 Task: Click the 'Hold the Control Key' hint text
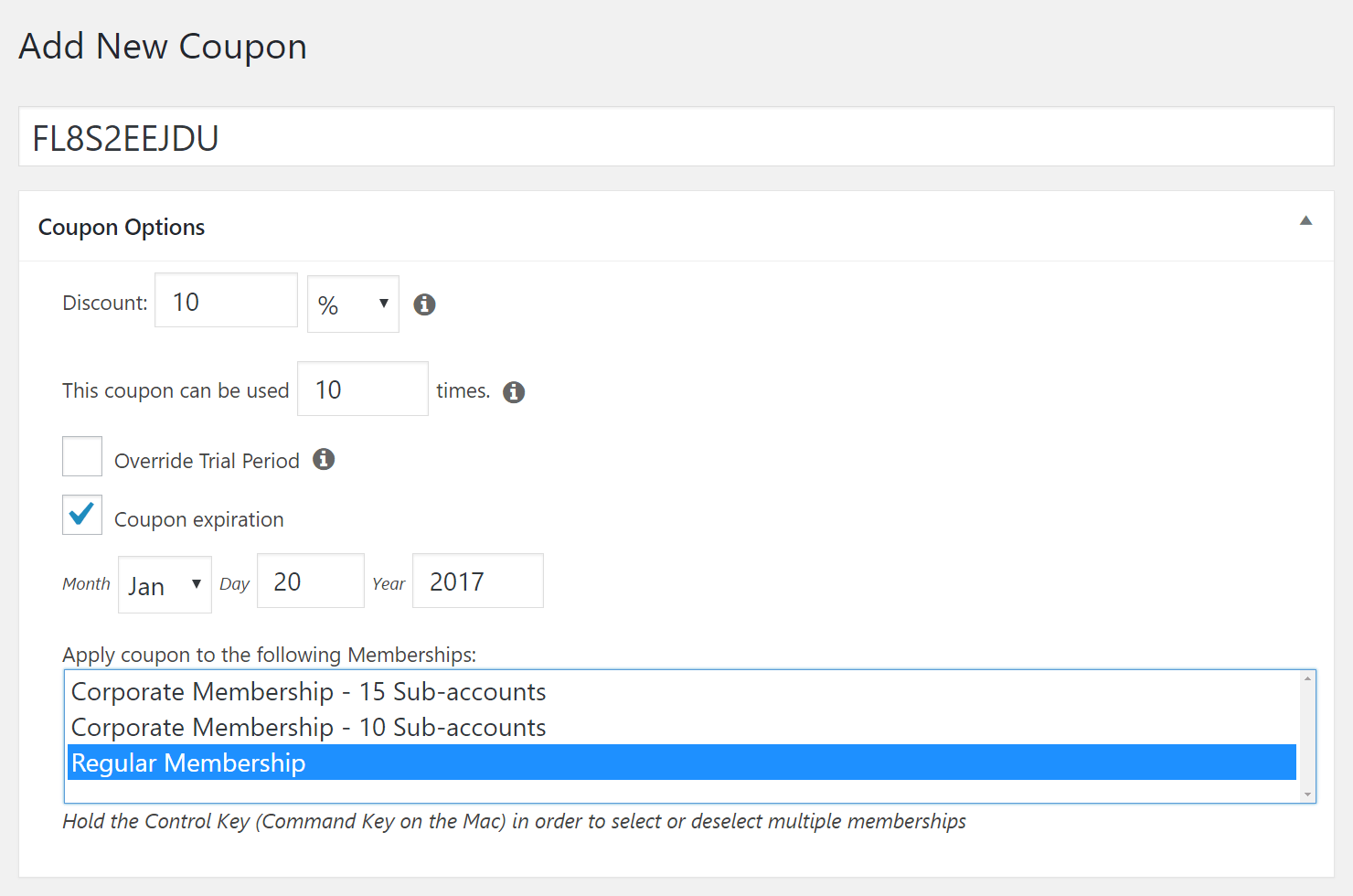514,821
